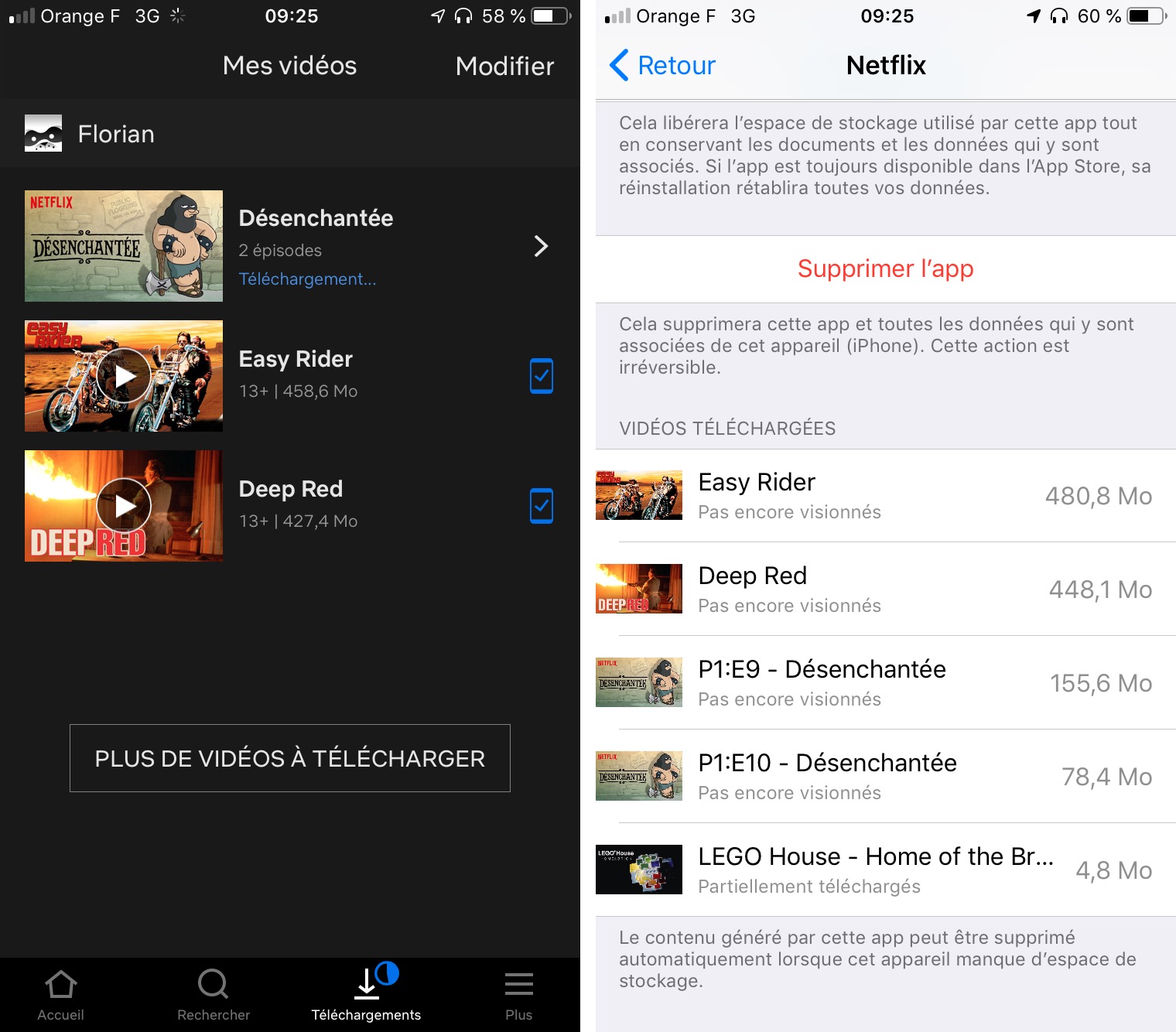Select Easy Rider row in Vidéos téléchargées
The height and width of the screenshot is (1032, 1176).
click(x=886, y=496)
